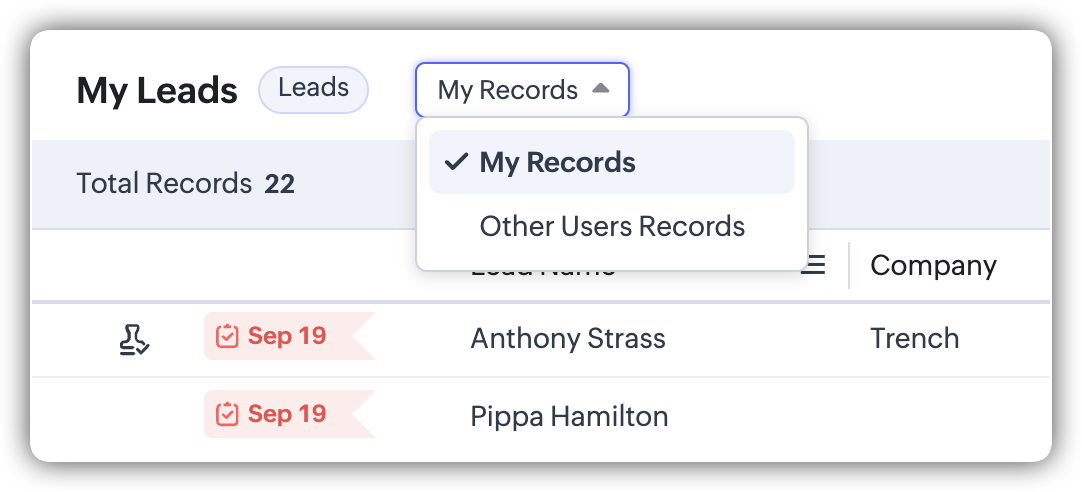
Task: Sort by the Company column header
Action: (x=932, y=265)
